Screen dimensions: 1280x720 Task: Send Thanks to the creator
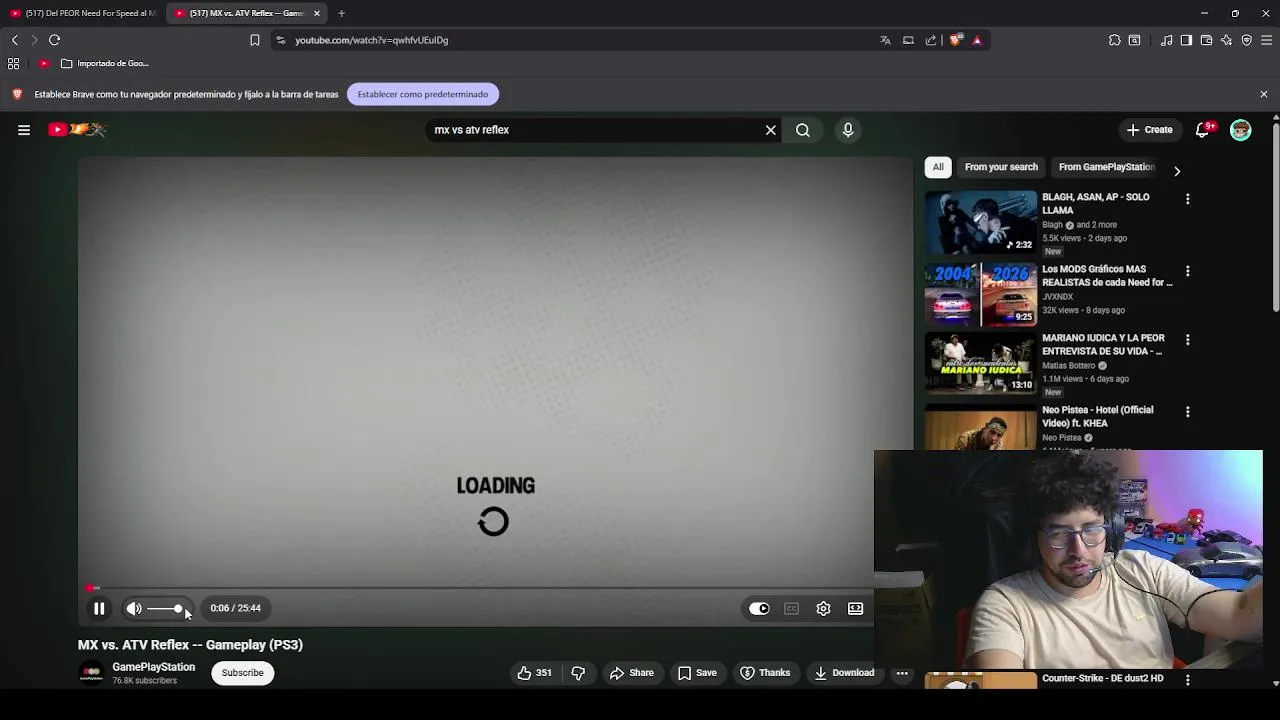(765, 673)
